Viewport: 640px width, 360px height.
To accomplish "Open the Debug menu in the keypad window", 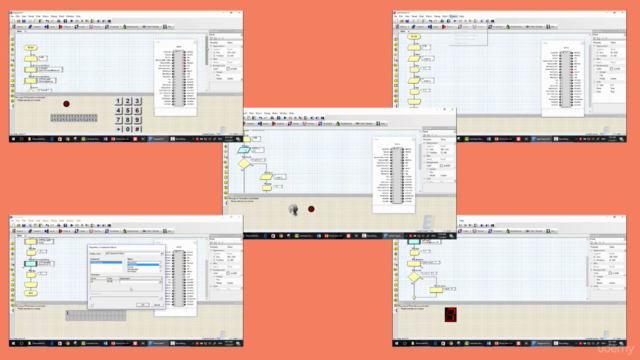I will [54, 16].
